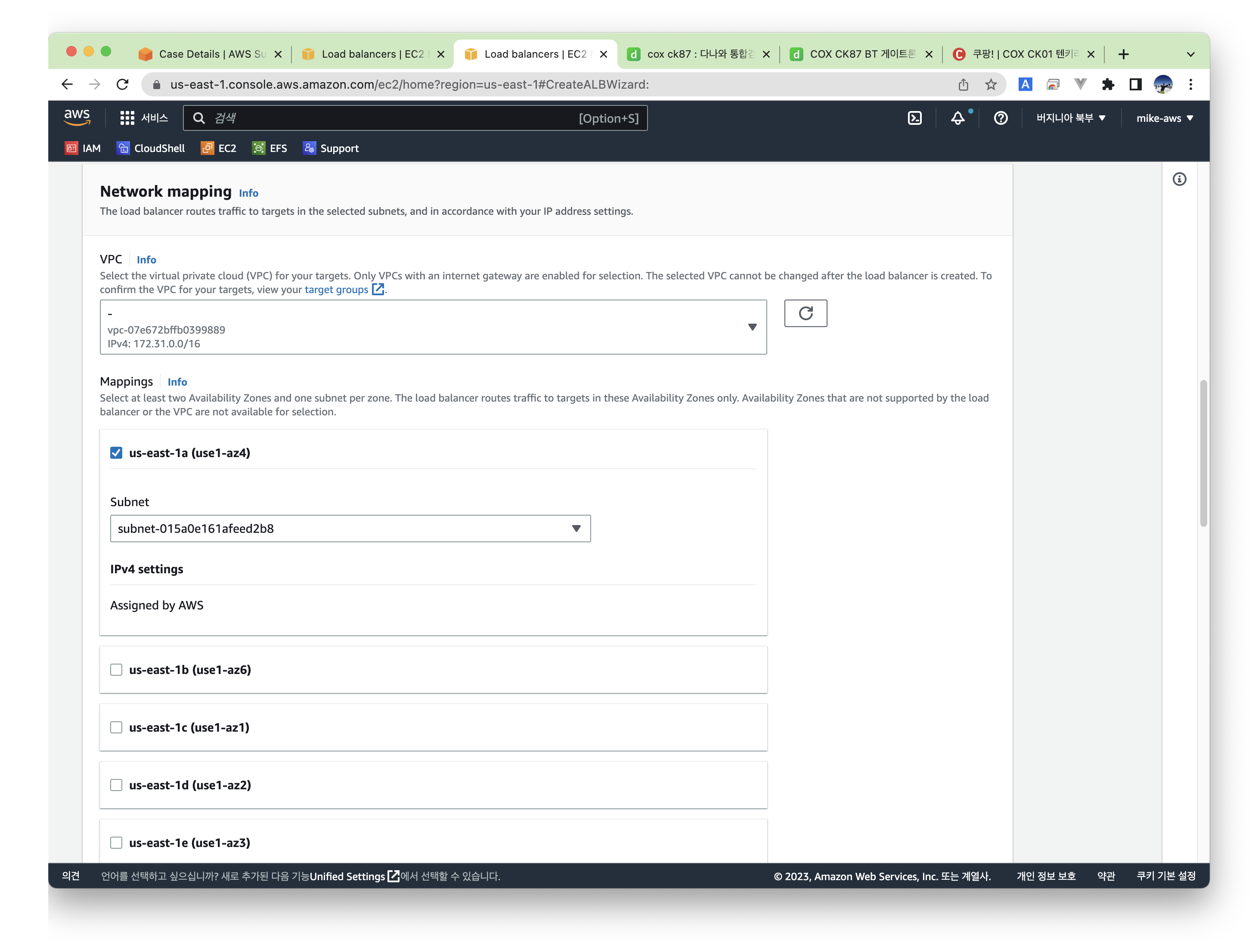1258x952 pixels.
Task: Expand the subnet-015a0e161afeed2b8 dropdown
Action: pos(350,529)
